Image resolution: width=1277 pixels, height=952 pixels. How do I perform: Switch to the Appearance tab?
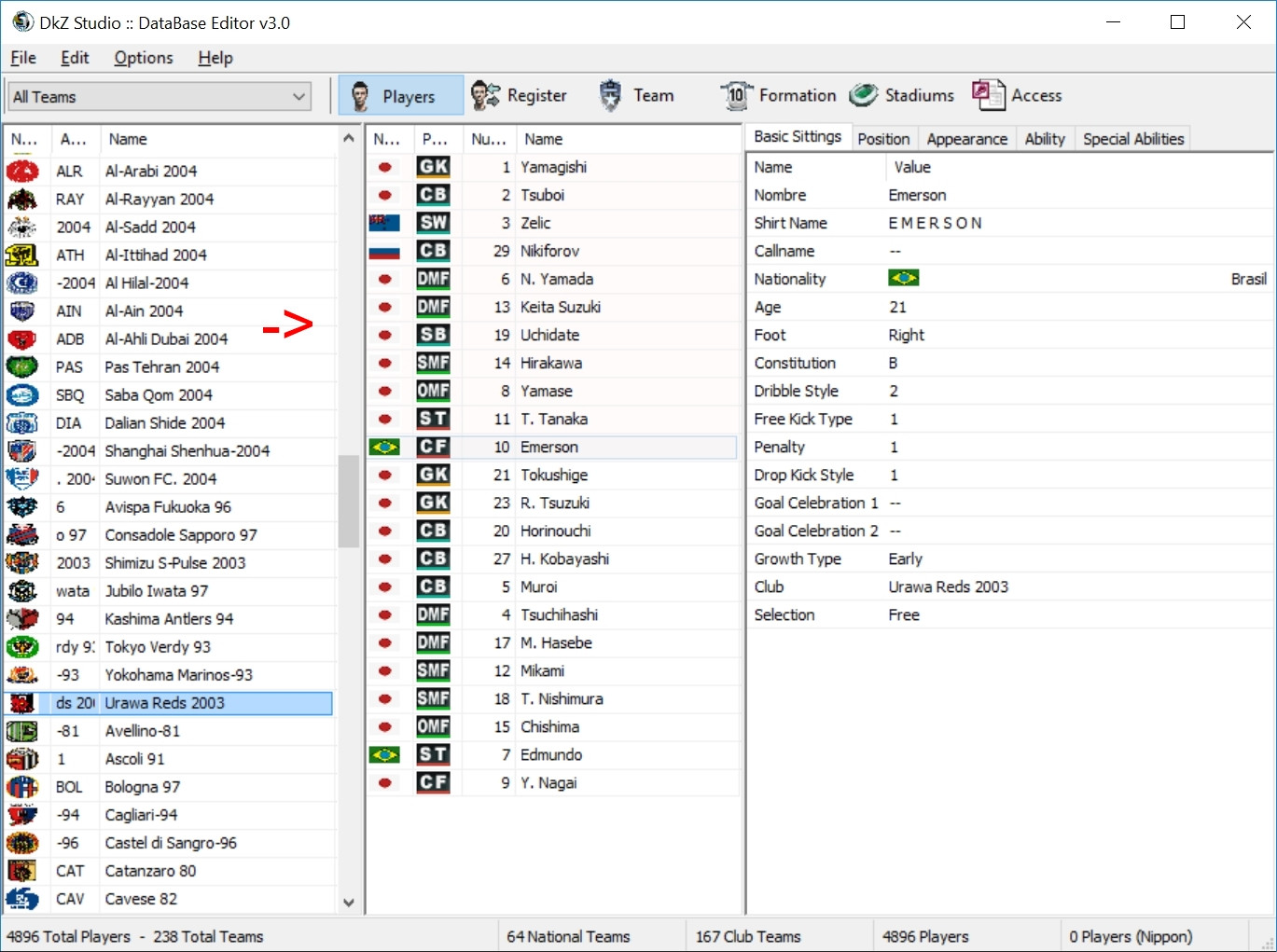click(967, 139)
